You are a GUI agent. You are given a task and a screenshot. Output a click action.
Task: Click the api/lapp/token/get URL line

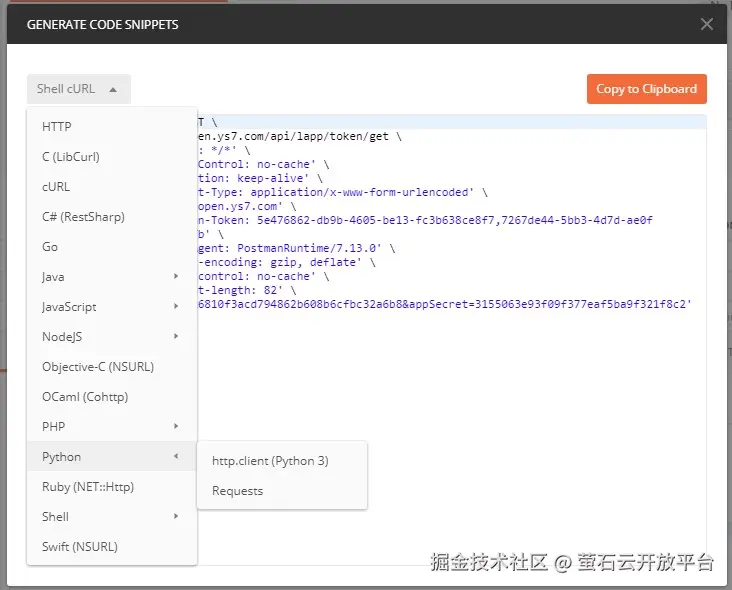coord(300,136)
